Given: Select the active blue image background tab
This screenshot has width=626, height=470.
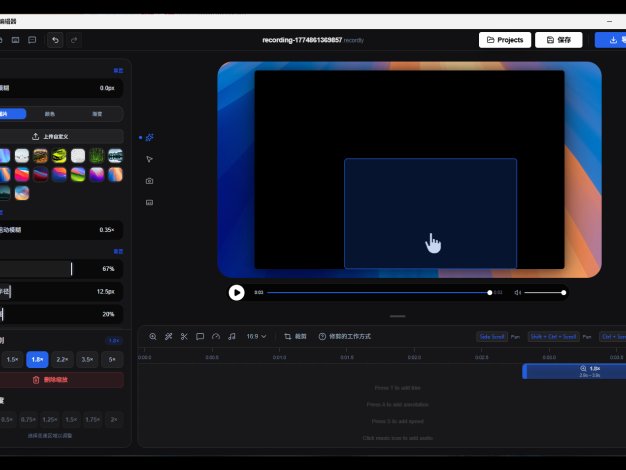Looking at the screenshot, I should [x=12, y=114].
